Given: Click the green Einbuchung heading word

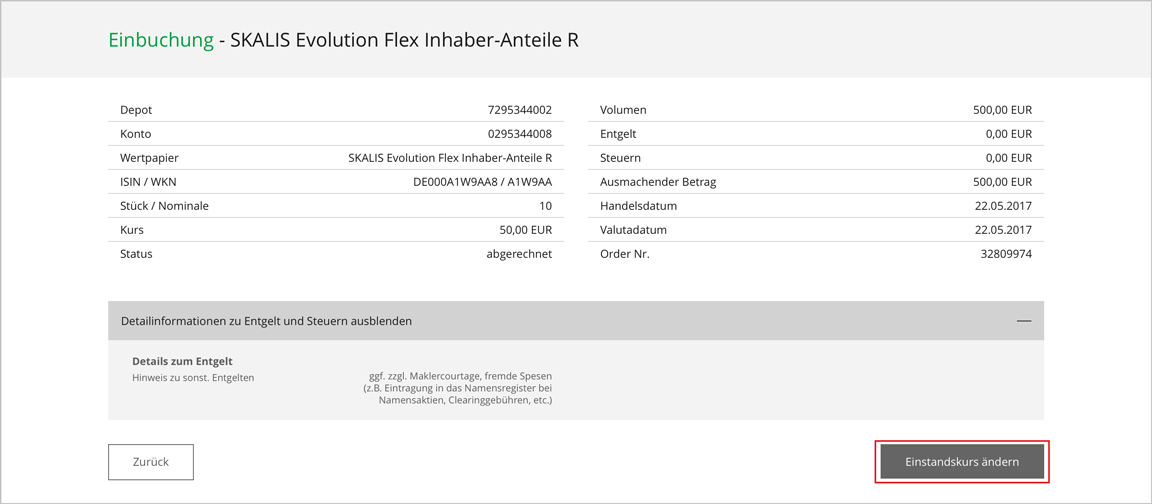Looking at the screenshot, I should click(161, 40).
